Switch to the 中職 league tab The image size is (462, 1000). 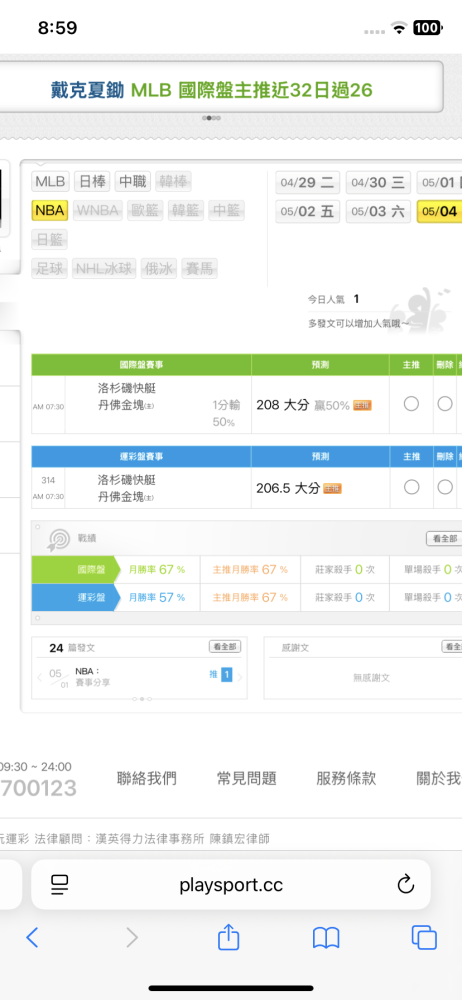133,182
